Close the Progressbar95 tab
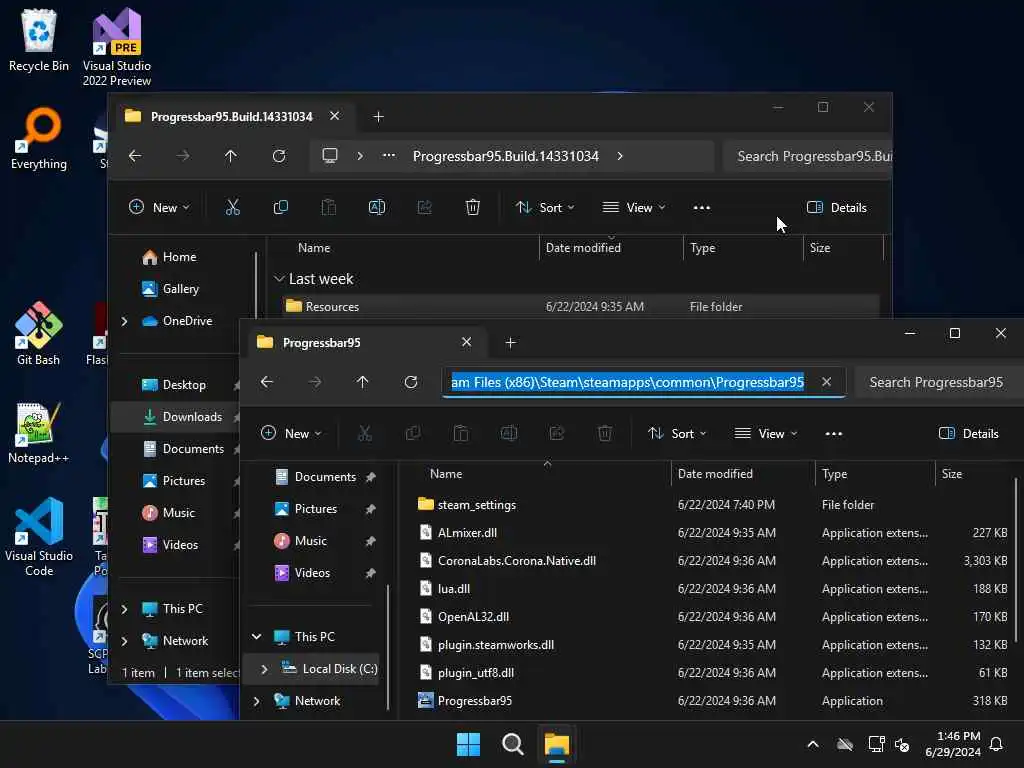The image size is (1024, 768). (466, 342)
